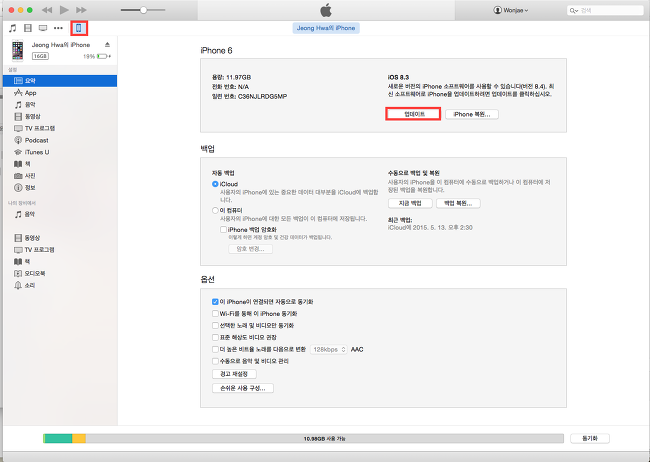Open the Music library icon
650x462 pixels.
point(13,28)
